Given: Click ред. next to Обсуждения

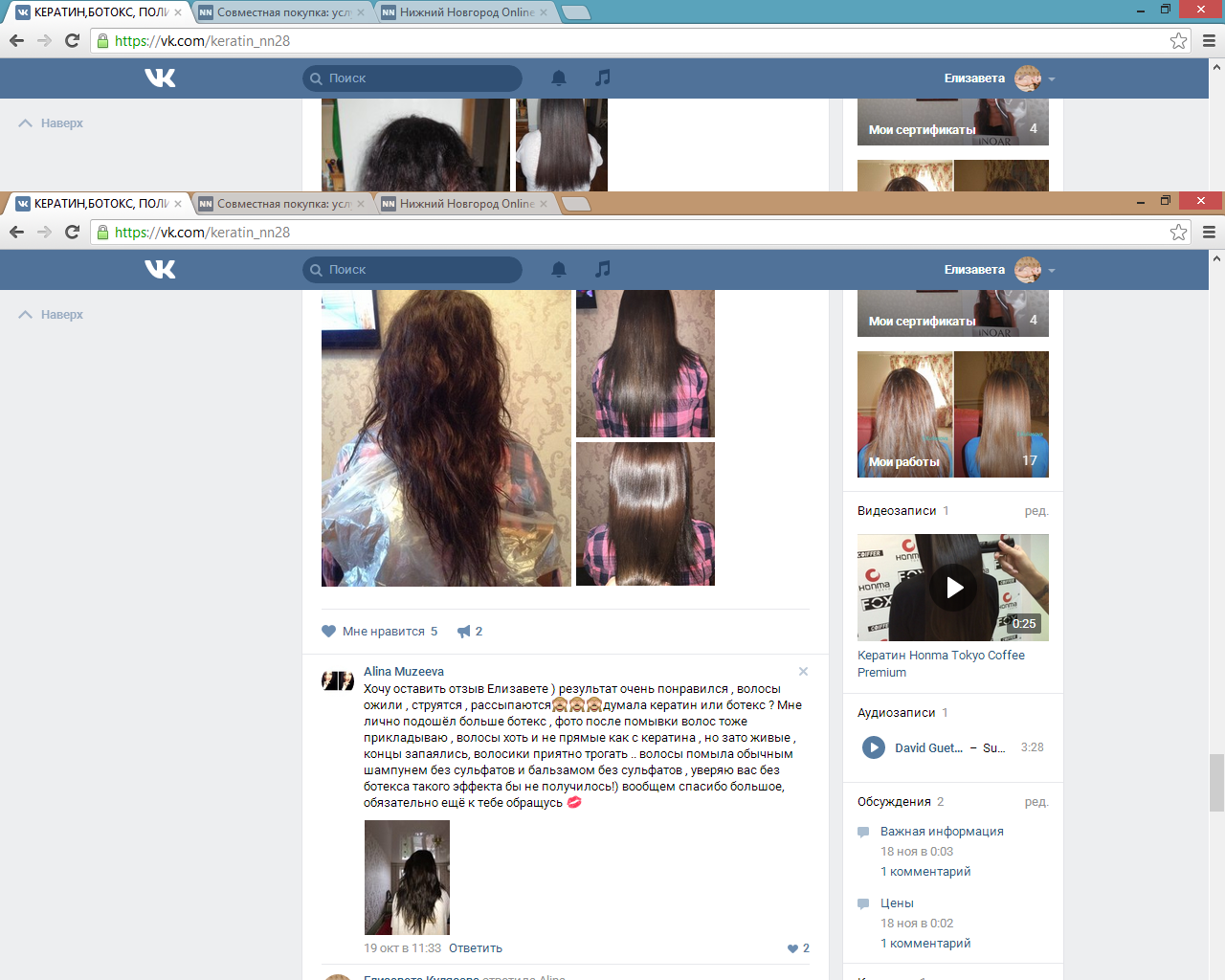Looking at the screenshot, I should click(x=1036, y=802).
